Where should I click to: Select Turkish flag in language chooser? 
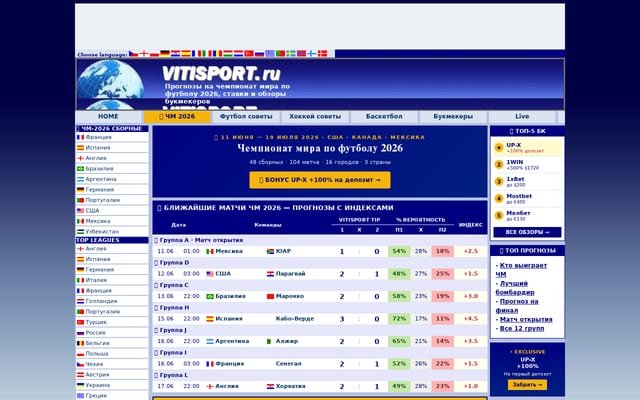click(249, 53)
